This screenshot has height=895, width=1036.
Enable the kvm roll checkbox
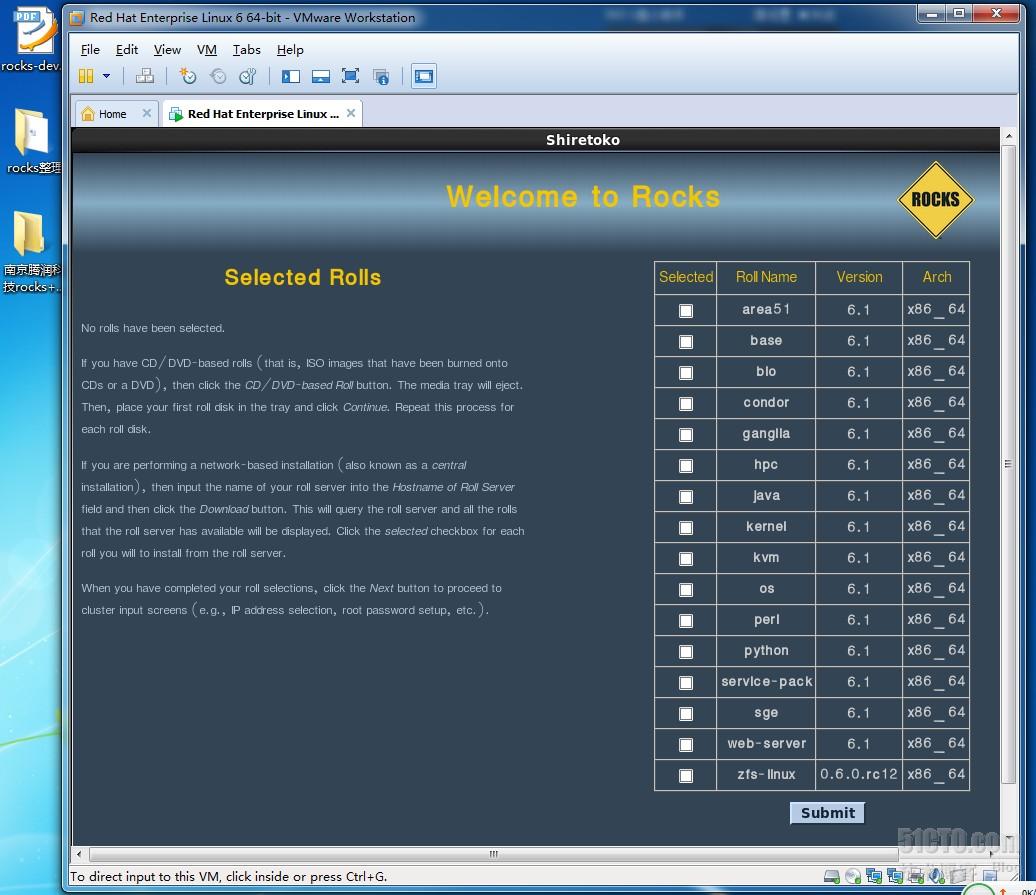click(686, 559)
